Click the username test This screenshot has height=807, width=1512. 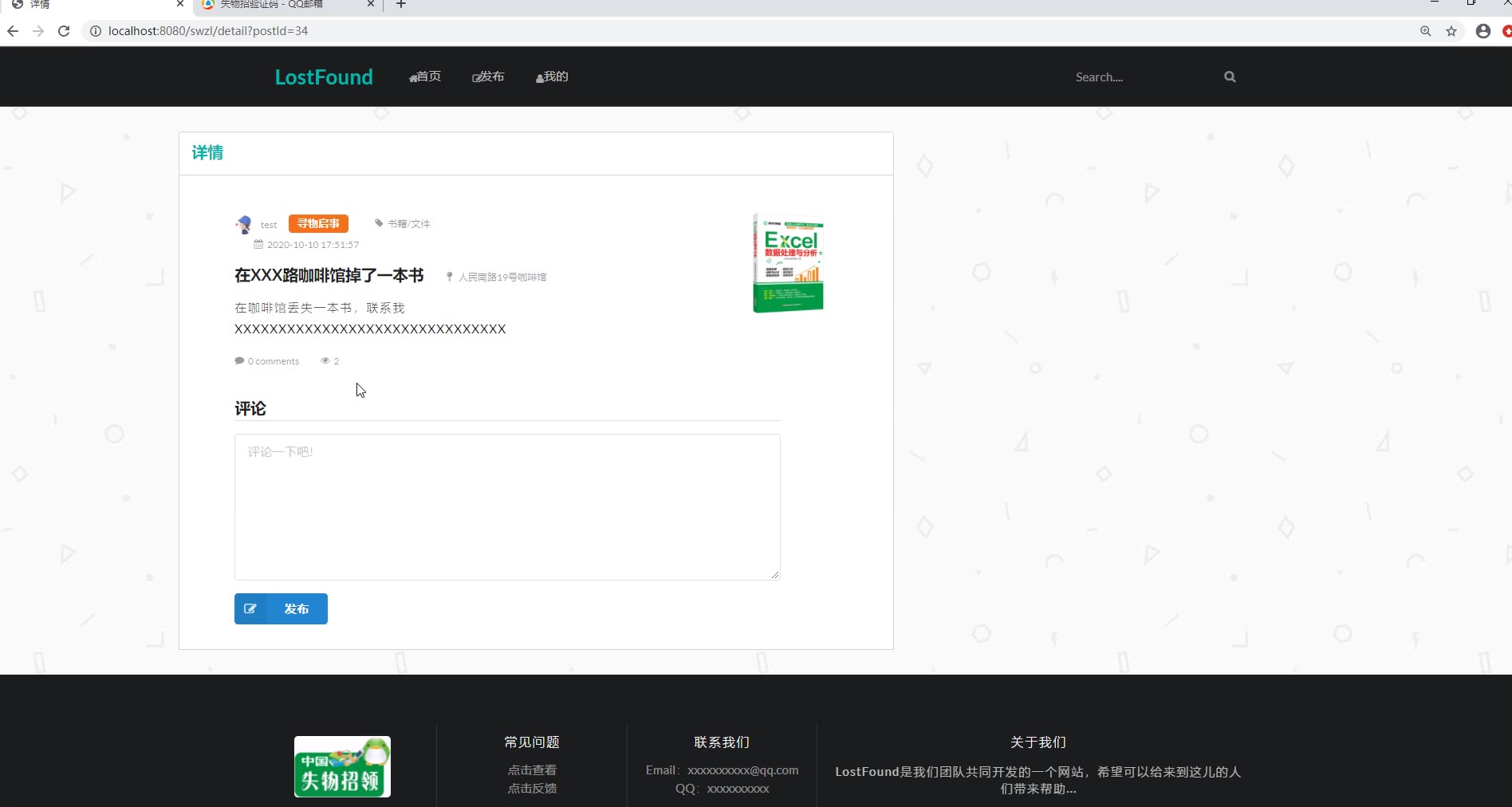click(269, 225)
